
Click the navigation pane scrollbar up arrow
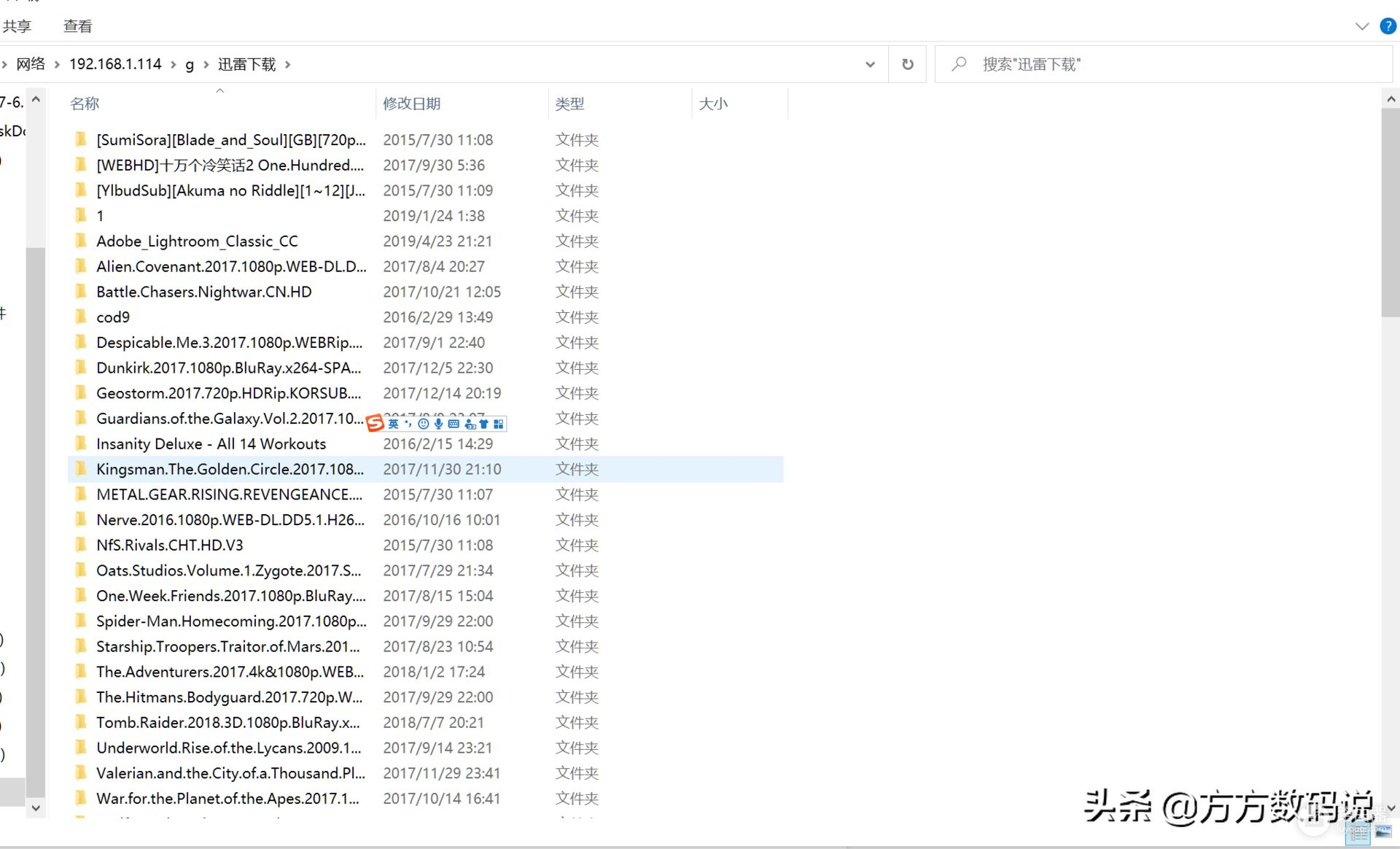click(36, 98)
